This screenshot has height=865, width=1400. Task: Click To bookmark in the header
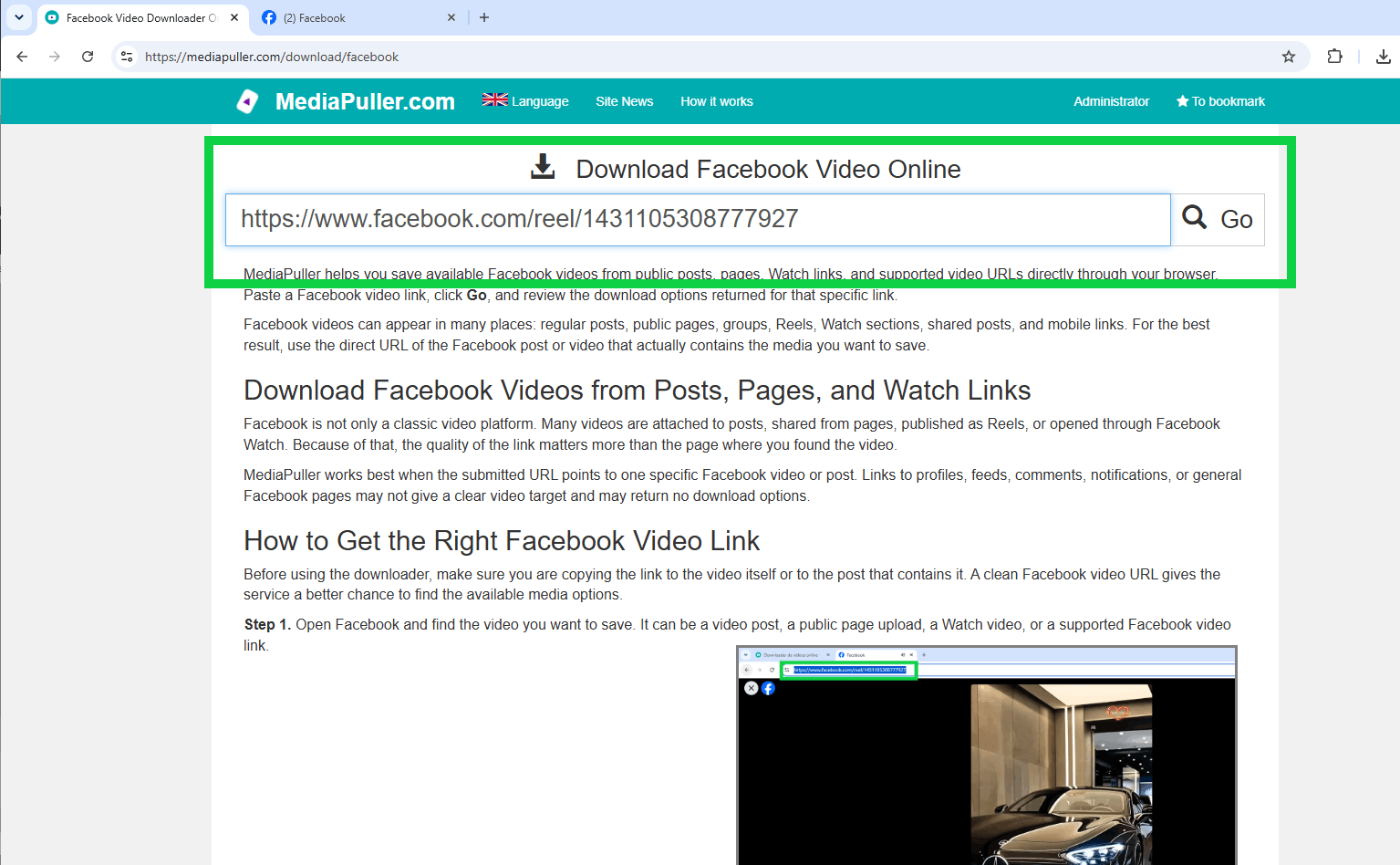click(1220, 101)
